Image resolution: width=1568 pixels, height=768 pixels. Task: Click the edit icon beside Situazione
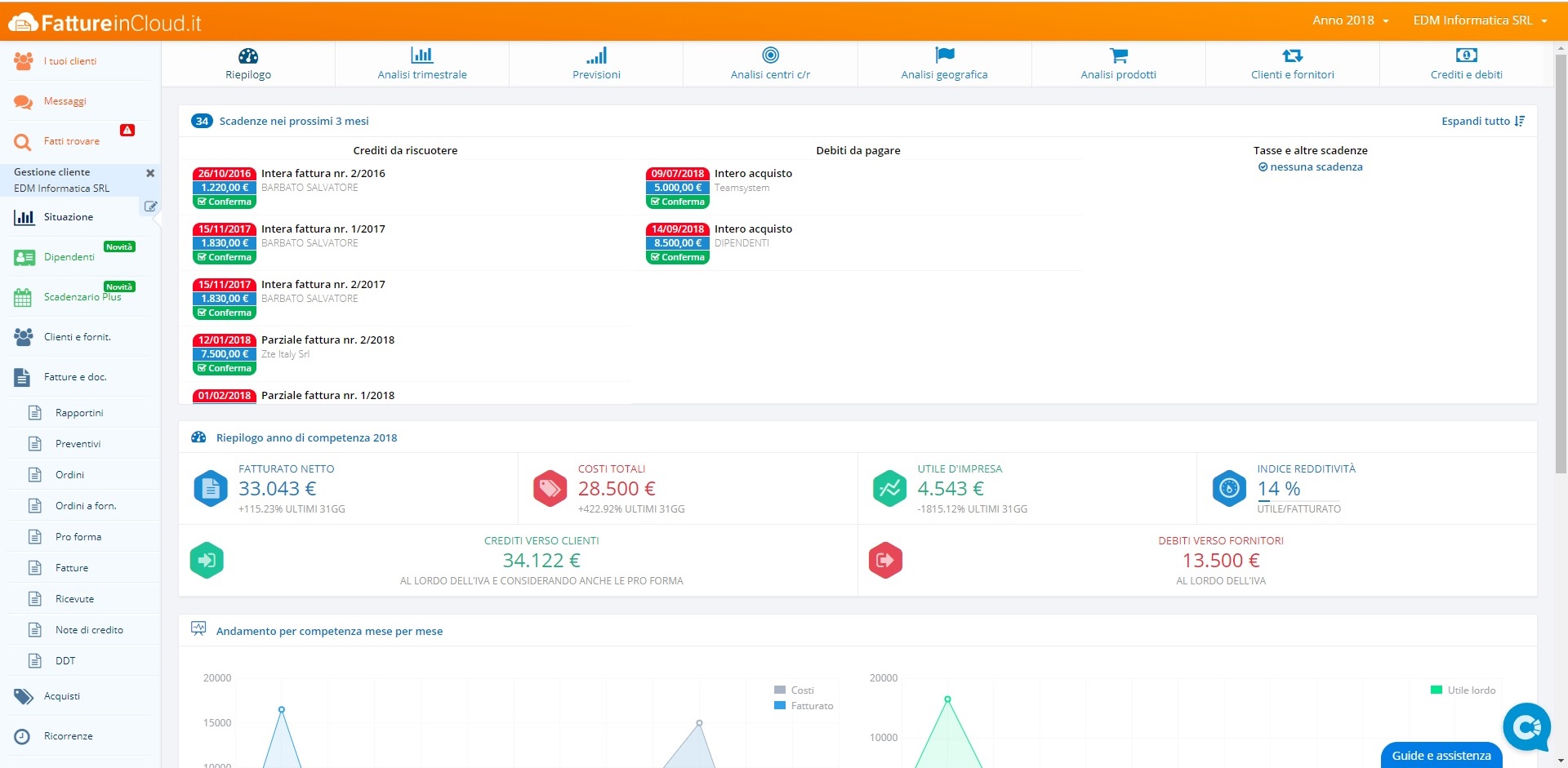[x=150, y=206]
